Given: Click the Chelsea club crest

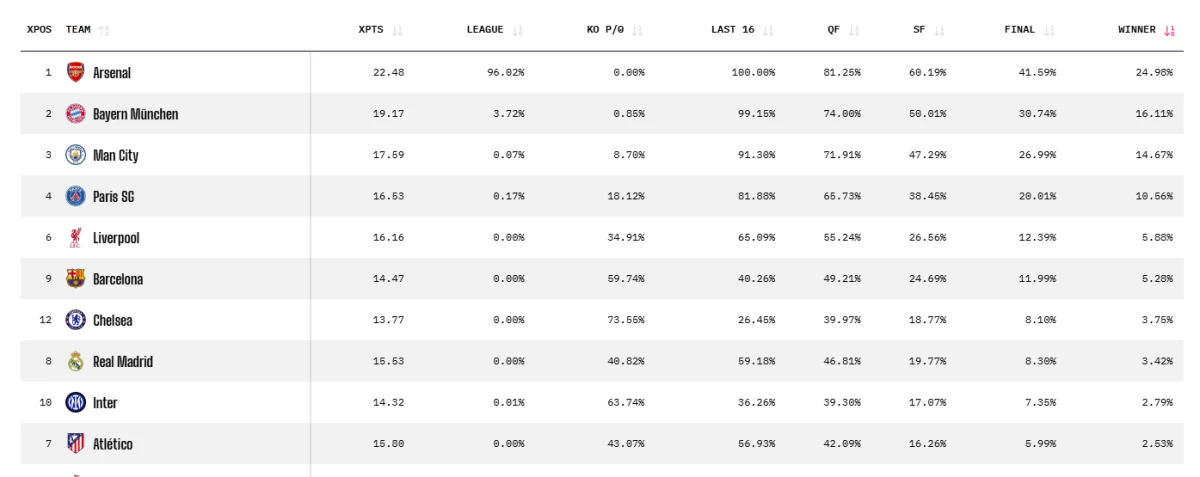Looking at the screenshot, I should (76, 320).
